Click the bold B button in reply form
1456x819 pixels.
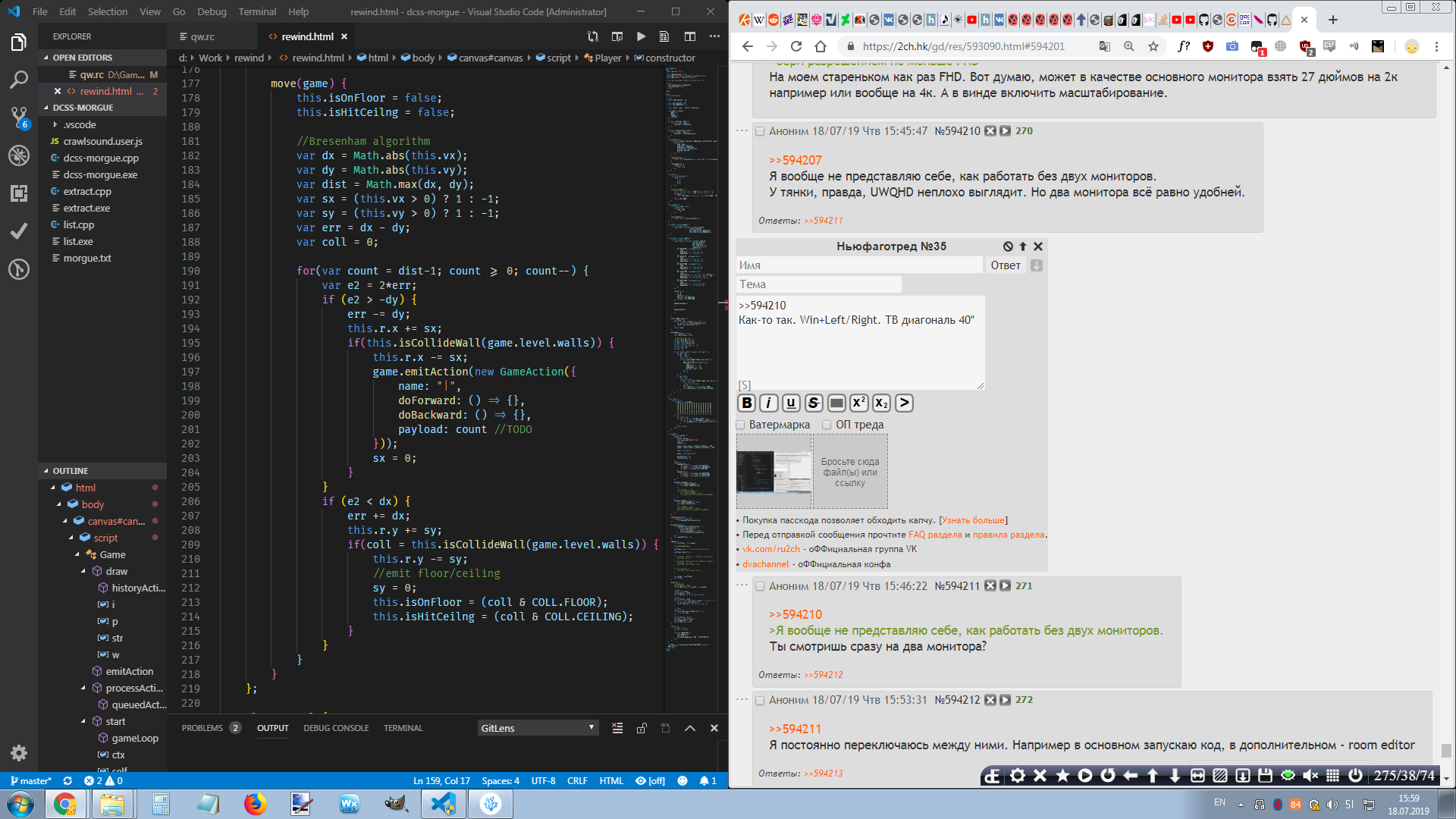(747, 403)
